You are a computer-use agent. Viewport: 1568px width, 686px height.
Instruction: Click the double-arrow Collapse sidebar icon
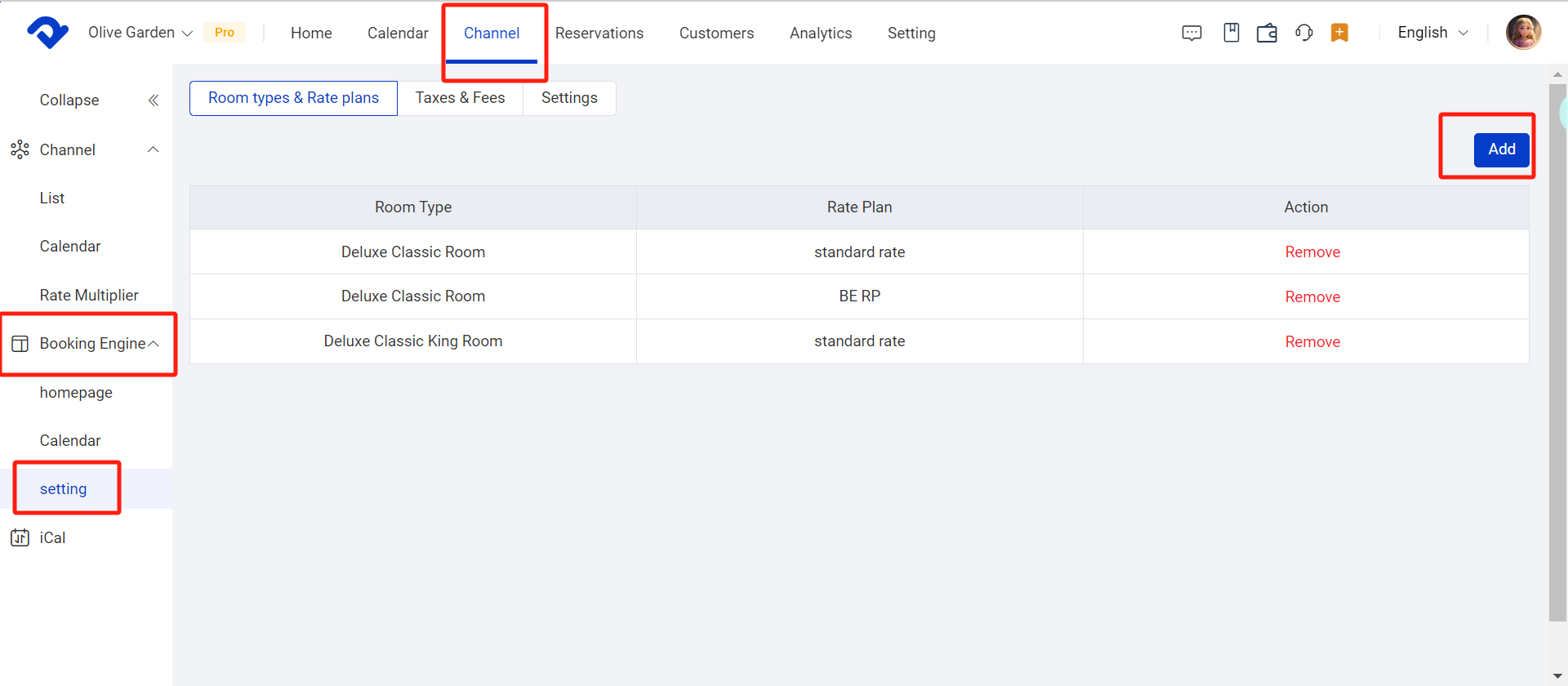[x=153, y=100]
